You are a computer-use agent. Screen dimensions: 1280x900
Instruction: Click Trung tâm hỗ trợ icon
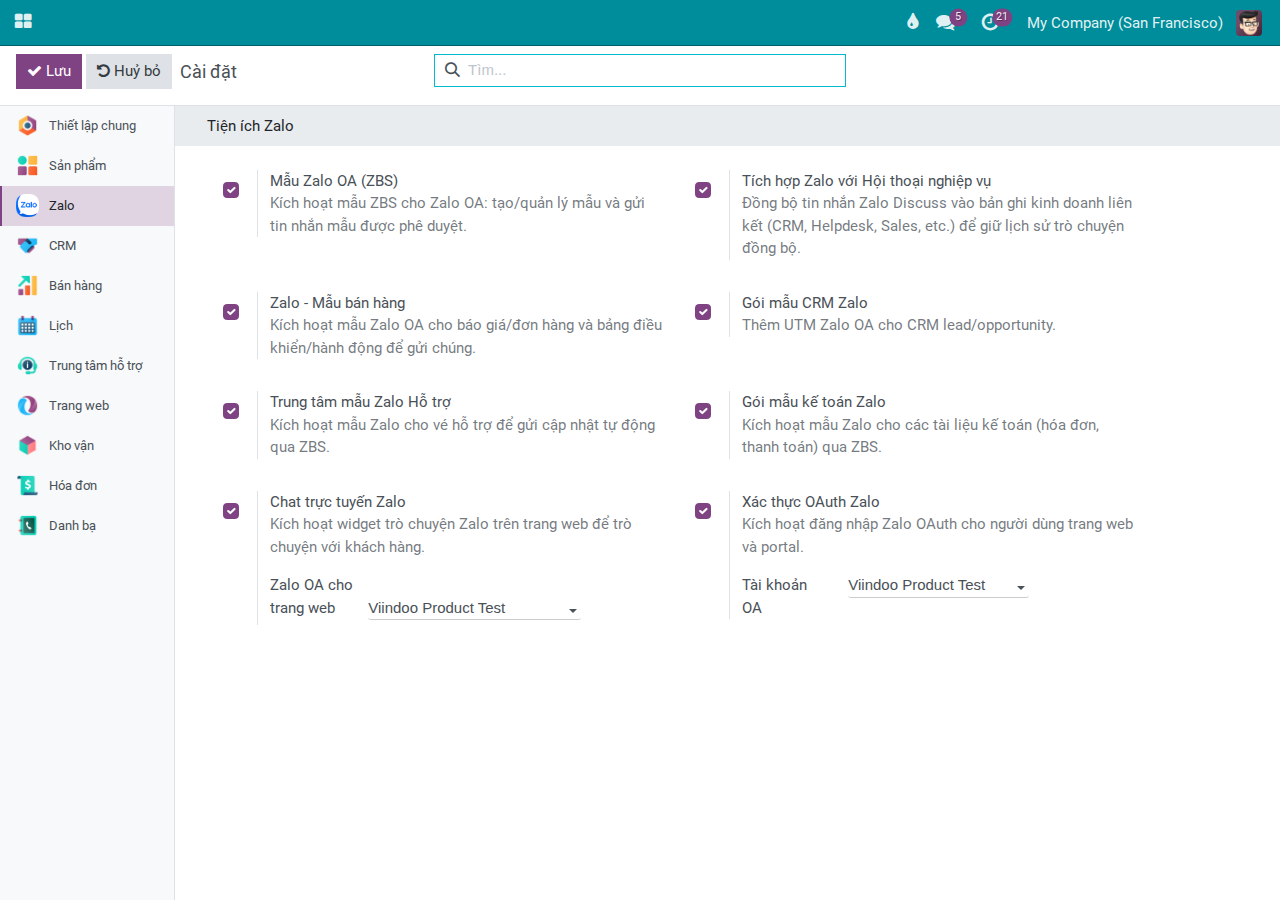(x=27, y=366)
